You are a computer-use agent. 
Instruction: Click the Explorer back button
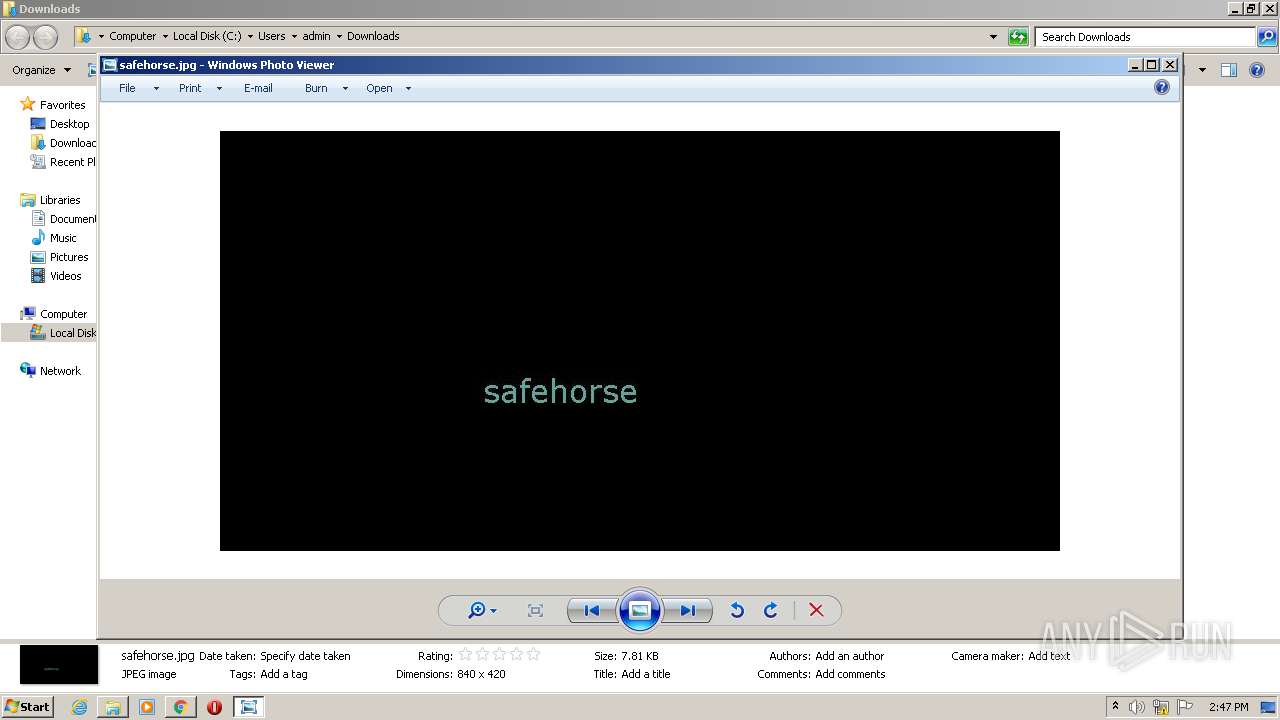click(18, 37)
